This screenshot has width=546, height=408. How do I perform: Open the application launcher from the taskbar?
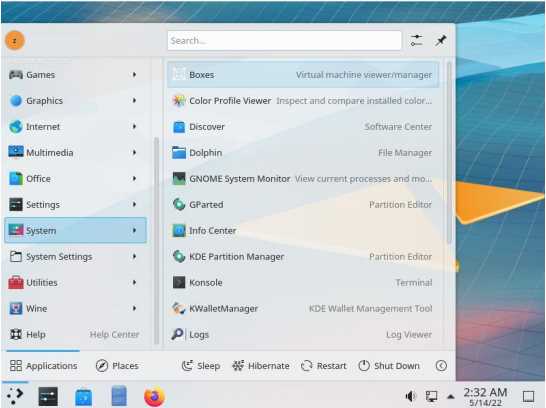(x=15, y=396)
